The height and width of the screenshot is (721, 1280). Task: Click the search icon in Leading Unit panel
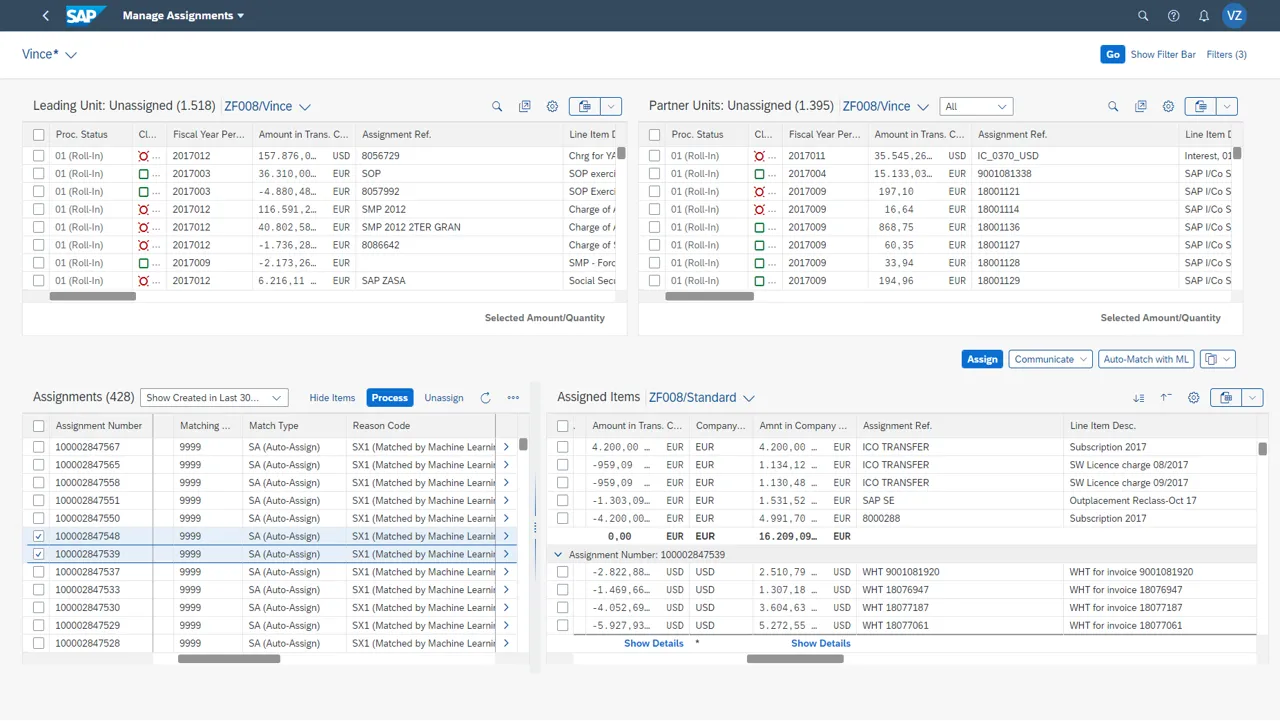point(497,106)
